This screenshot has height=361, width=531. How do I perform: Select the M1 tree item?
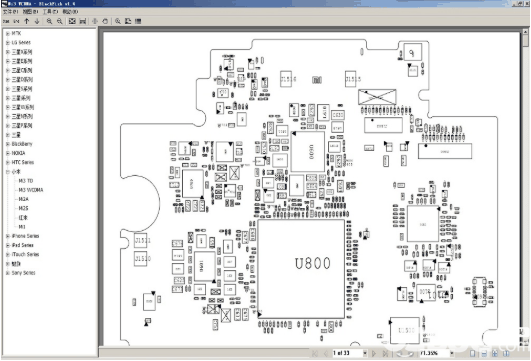point(22,227)
